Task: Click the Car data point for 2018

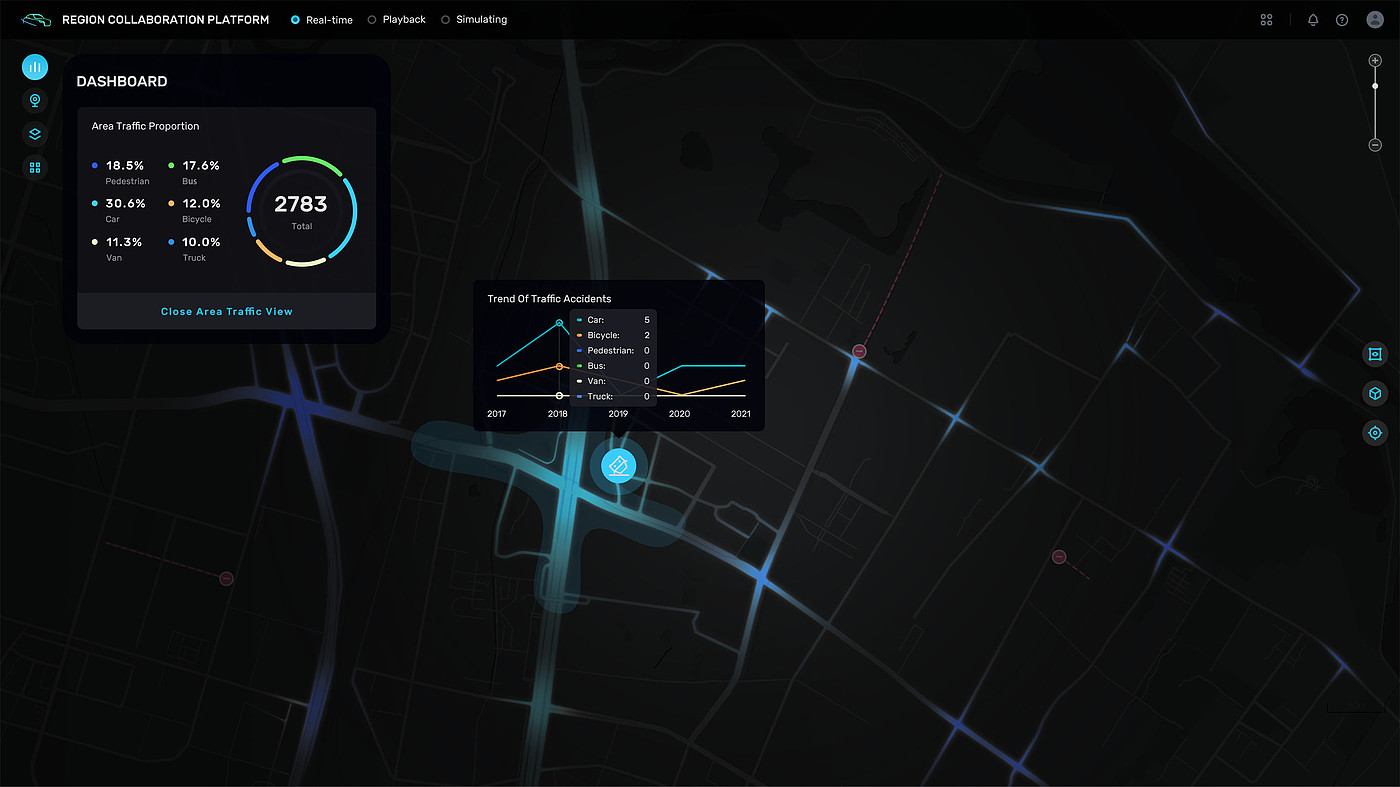Action: [559, 323]
